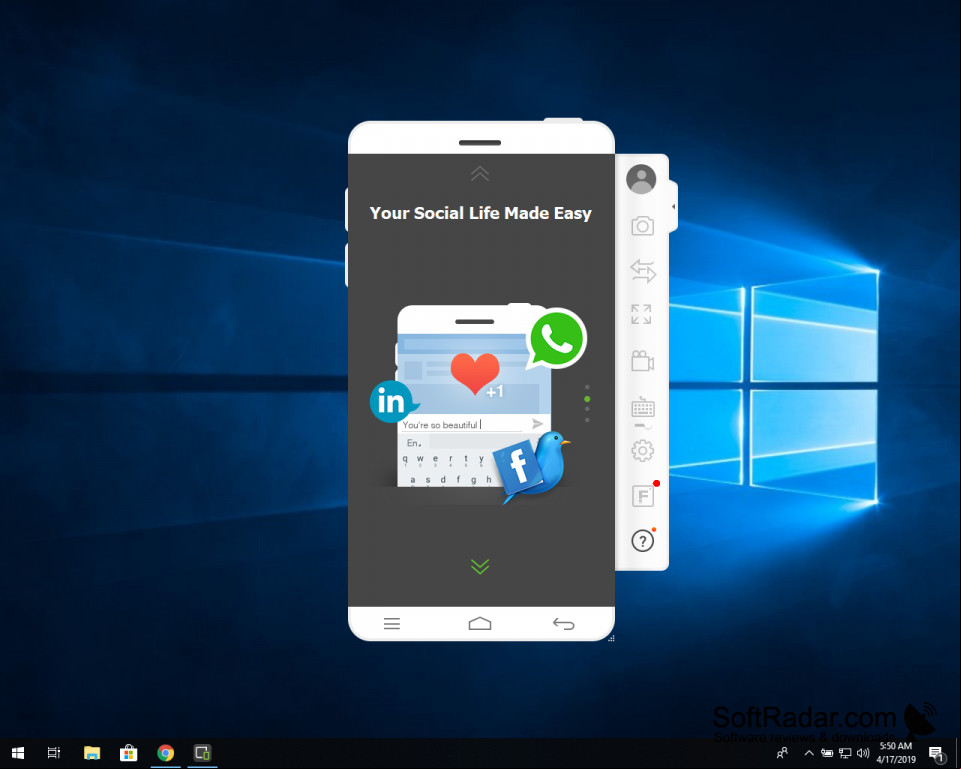Tap the phone's menu button with three lines
Screen dimensions: 961x769
coord(392,624)
